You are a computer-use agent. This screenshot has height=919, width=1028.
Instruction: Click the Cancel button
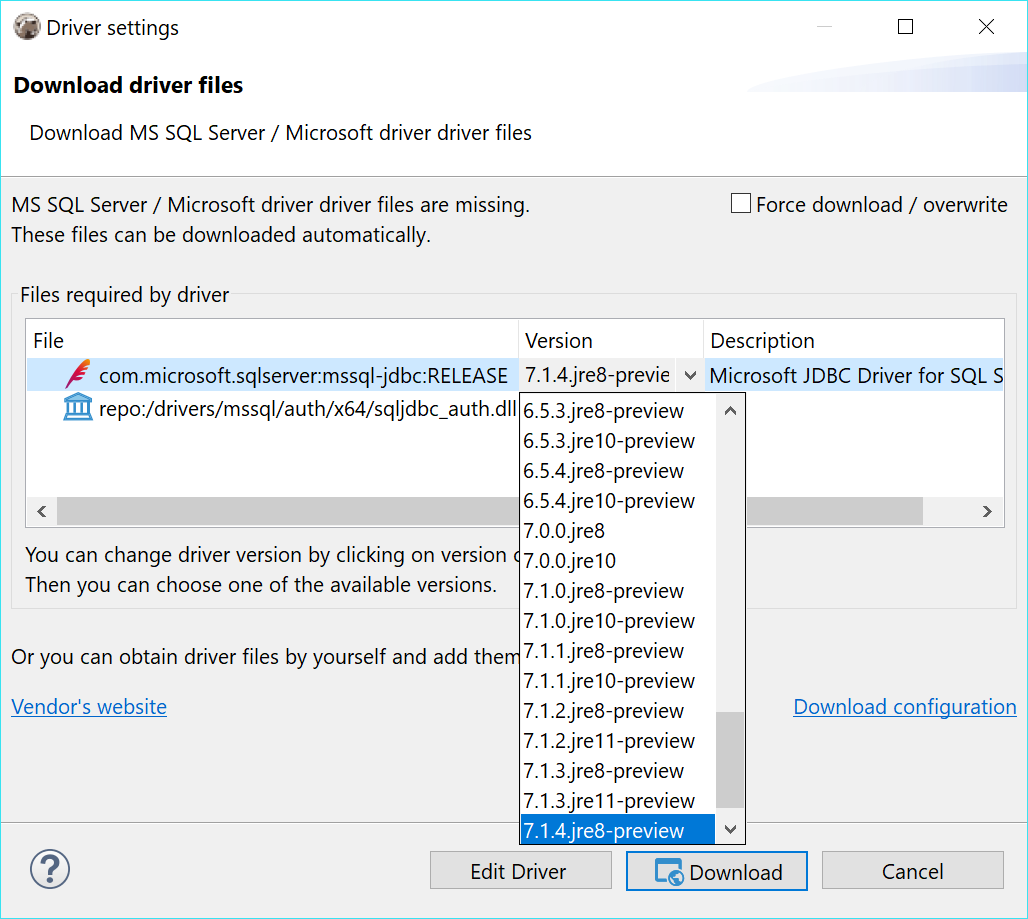913,870
